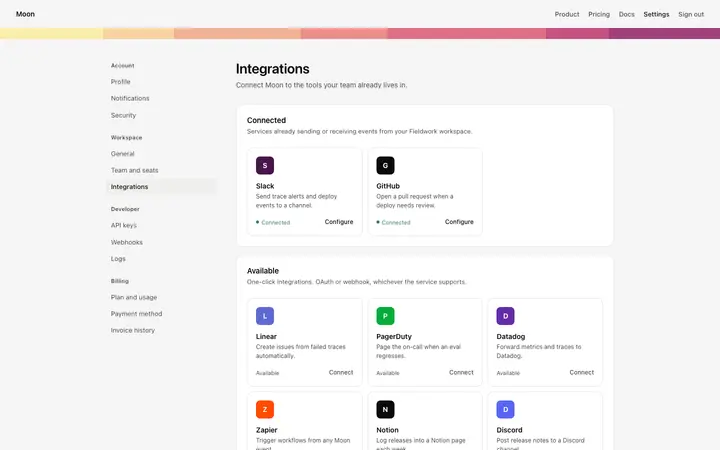Click the PagerDuty card title

394,337
